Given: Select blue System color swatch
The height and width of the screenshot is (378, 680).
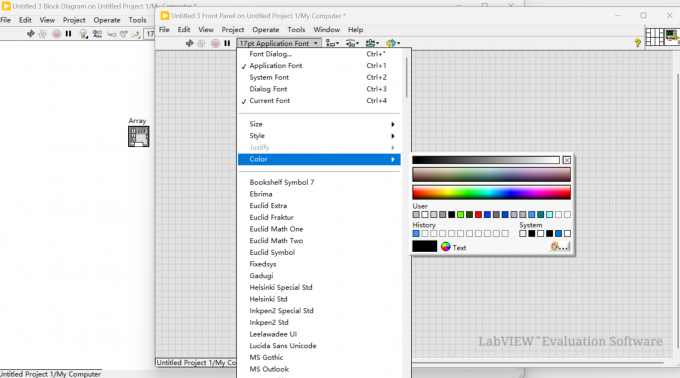Looking at the screenshot, I should point(559,234).
